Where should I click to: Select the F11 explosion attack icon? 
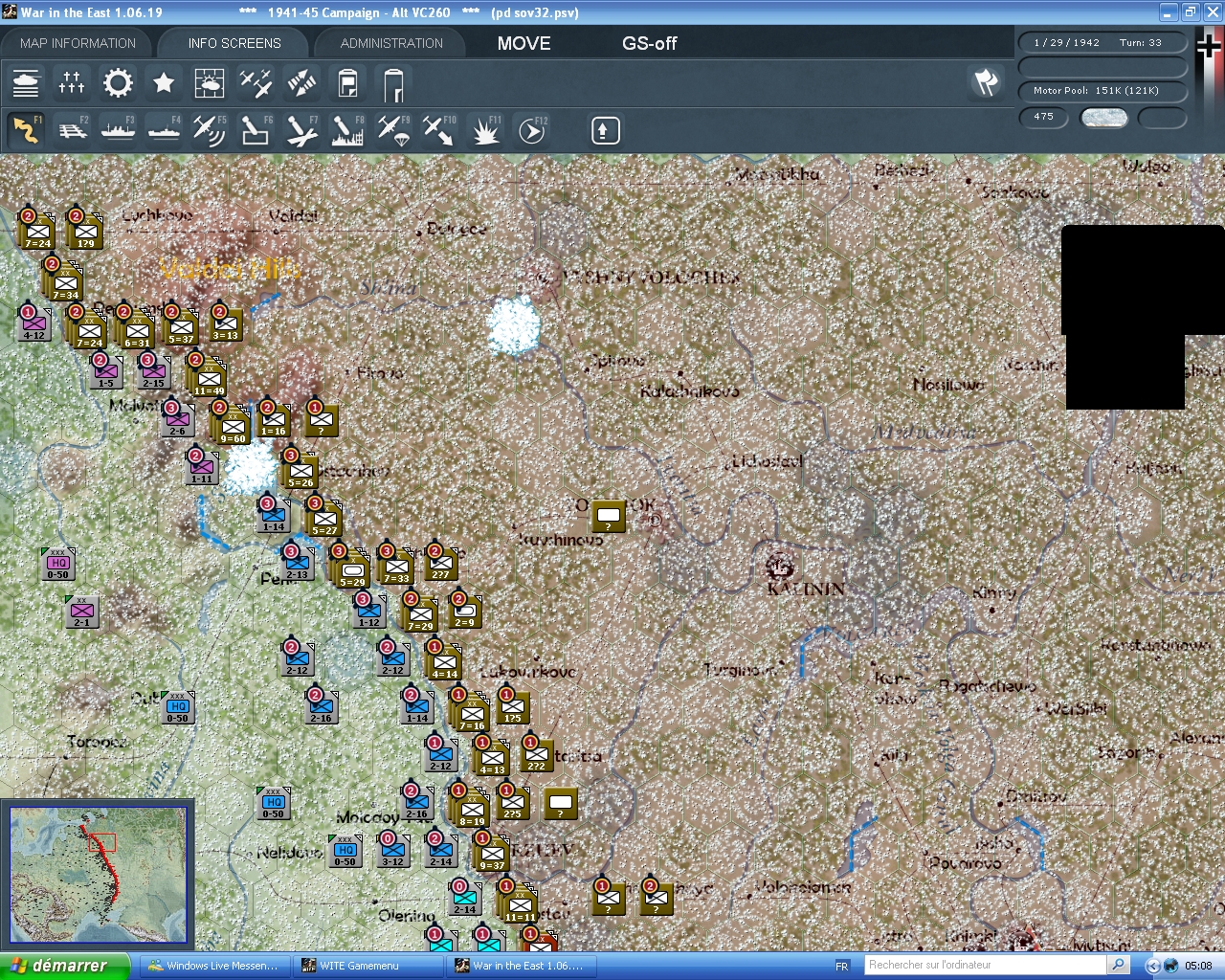(x=485, y=129)
